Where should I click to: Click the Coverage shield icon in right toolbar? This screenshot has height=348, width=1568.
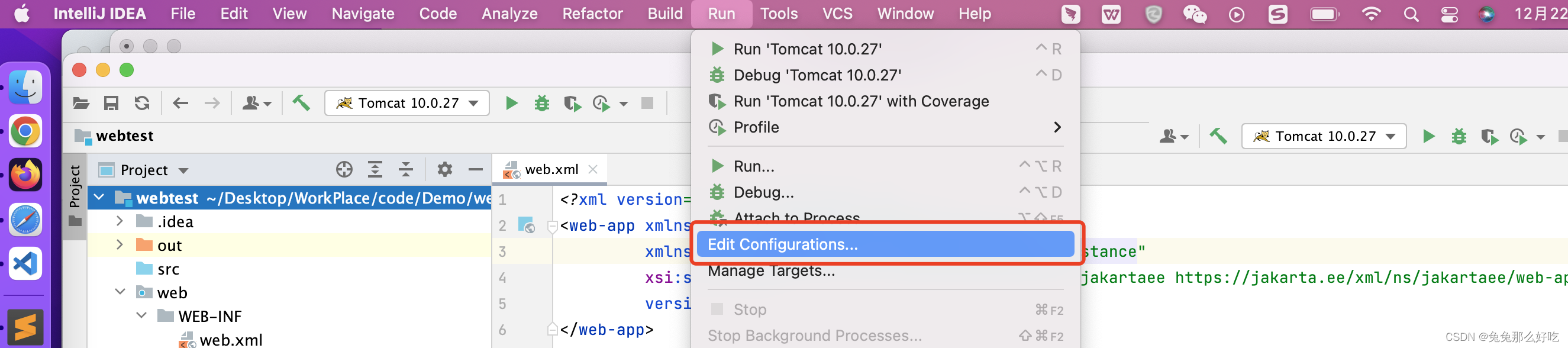pyautogui.click(x=1489, y=136)
